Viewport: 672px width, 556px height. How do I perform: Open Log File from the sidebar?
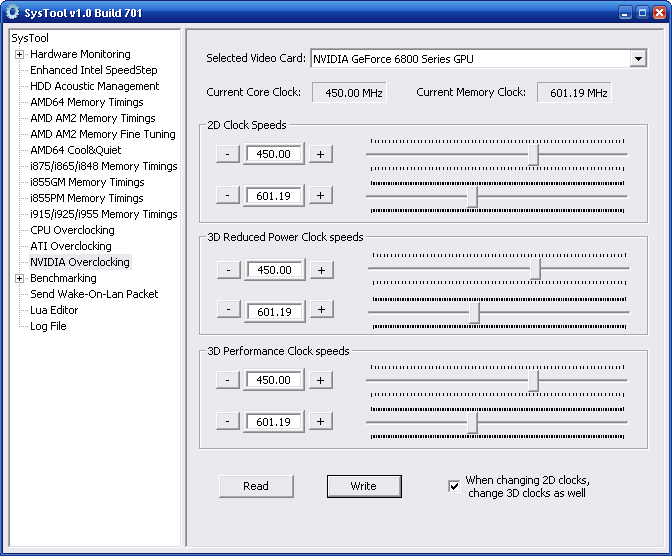pos(48,326)
